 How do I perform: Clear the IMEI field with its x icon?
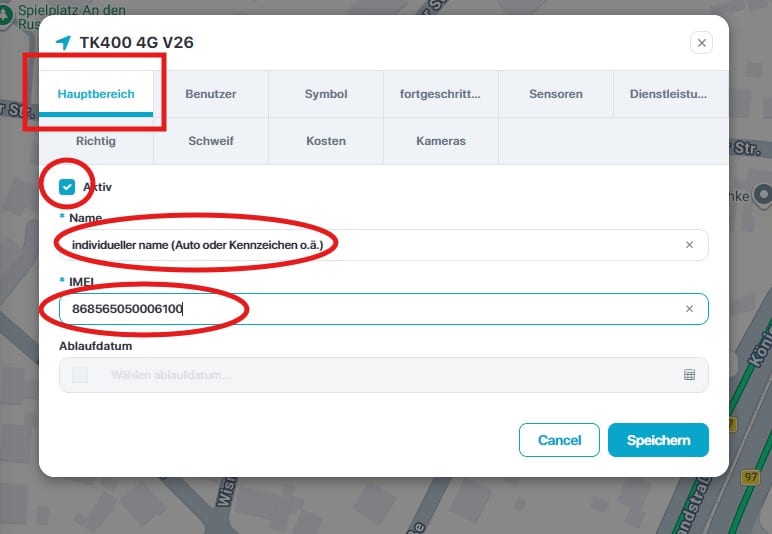[689, 309]
